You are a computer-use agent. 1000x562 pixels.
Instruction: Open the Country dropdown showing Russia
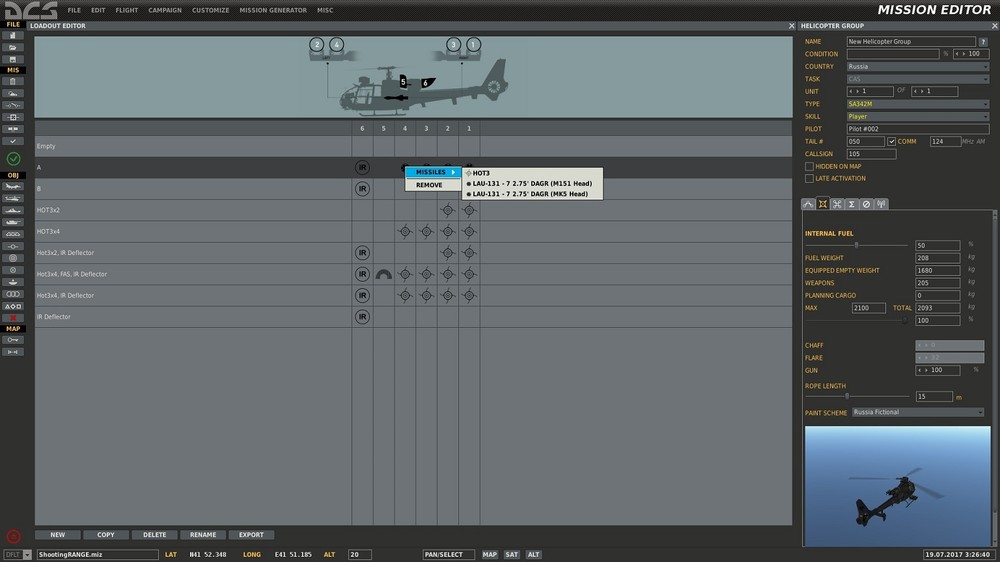[x=918, y=66]
